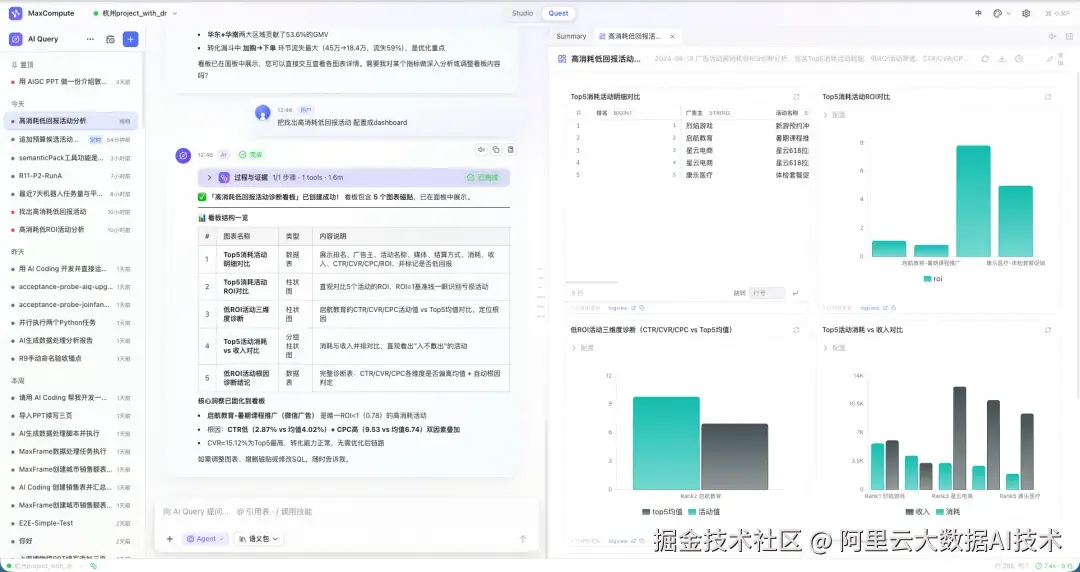Toggle the top5均值 legend swatch
The image size is (1080, 572).
646,512
